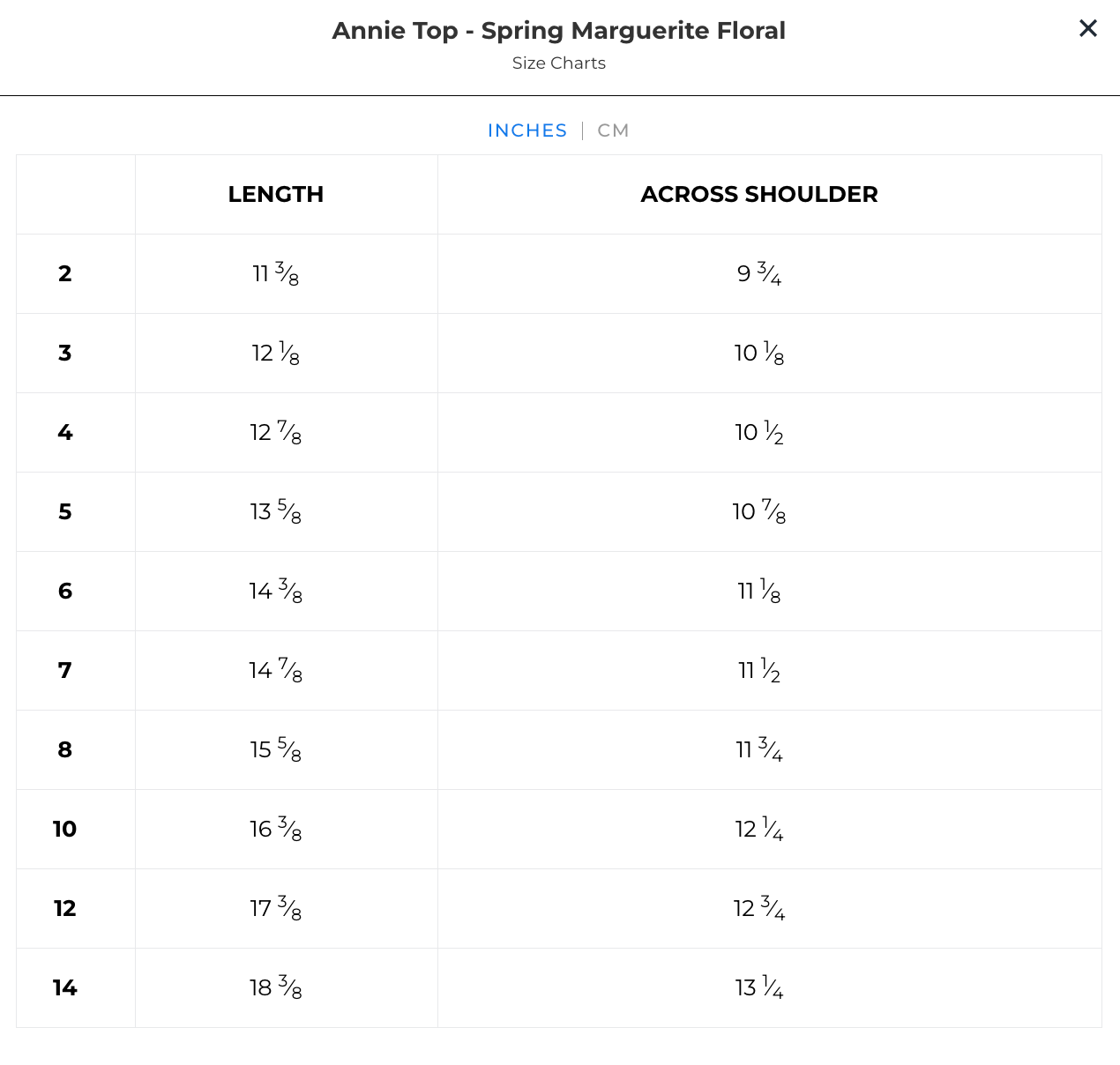Click the length value for size 8
Viewport: 1120px width, 1065px height.
276,750
